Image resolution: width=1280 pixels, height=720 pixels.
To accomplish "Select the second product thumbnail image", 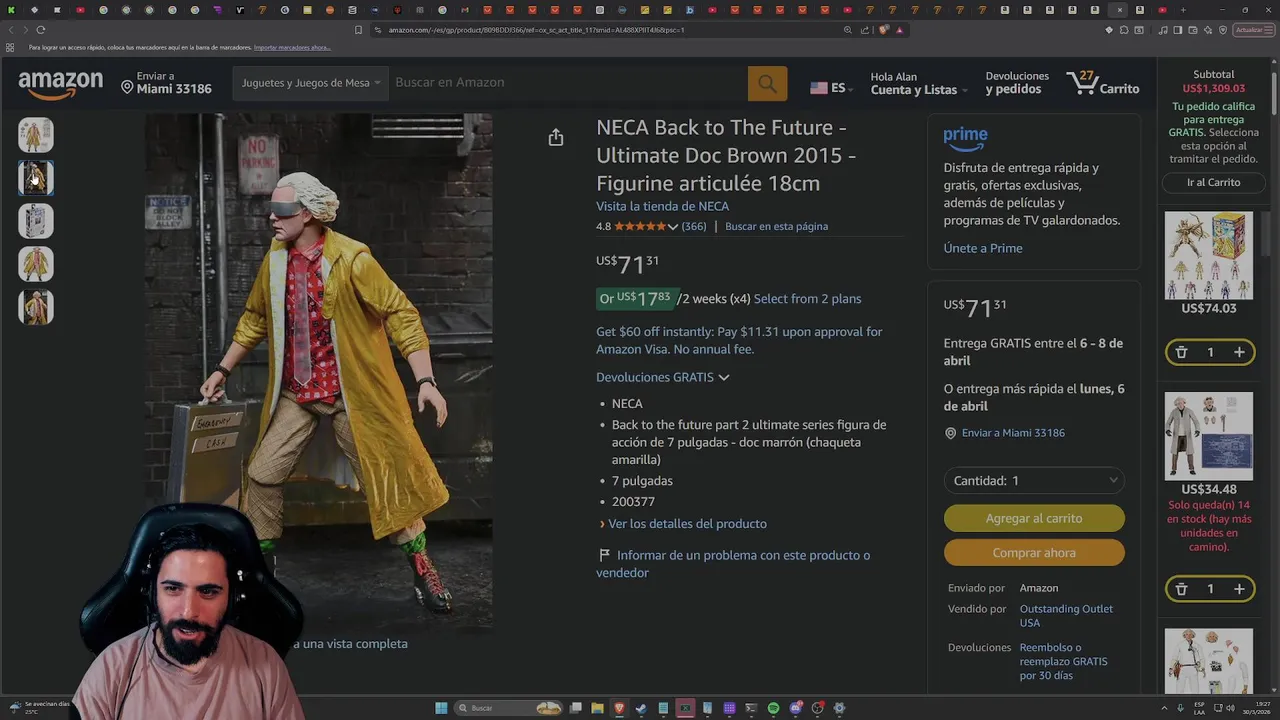I will 36,178.
